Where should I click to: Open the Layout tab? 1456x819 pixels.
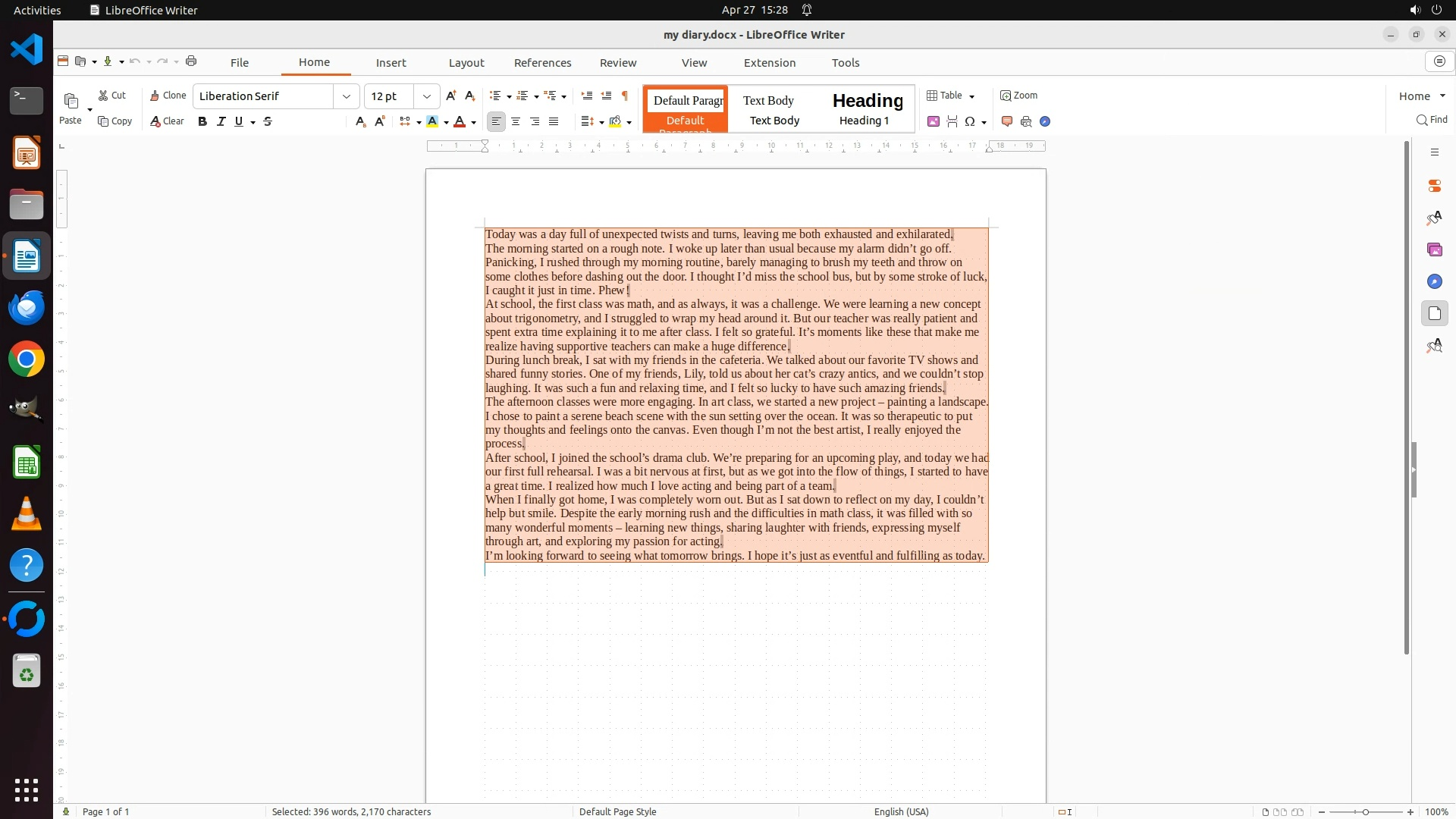(x=466, y=63)
